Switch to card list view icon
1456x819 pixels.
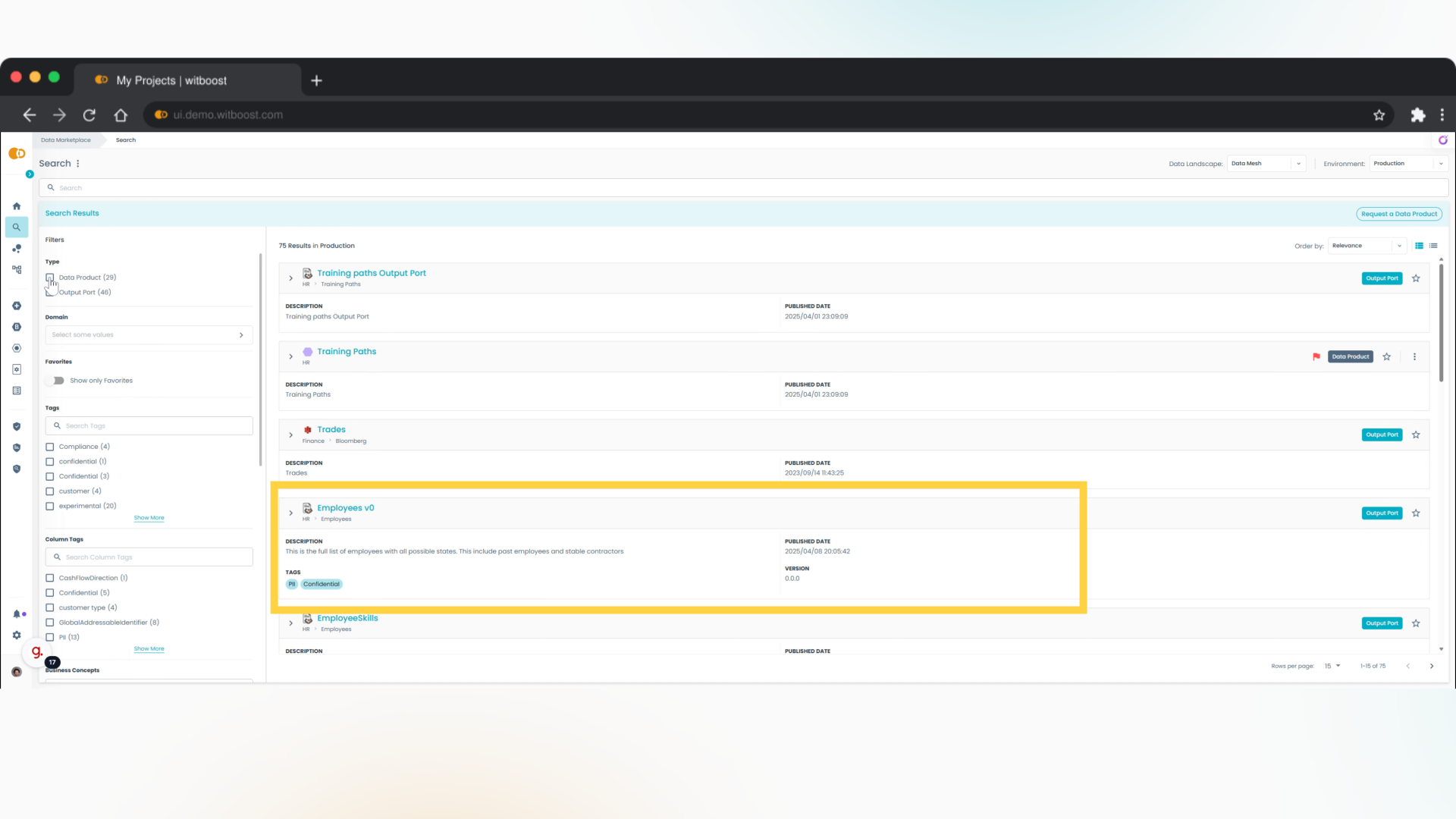1420,246
